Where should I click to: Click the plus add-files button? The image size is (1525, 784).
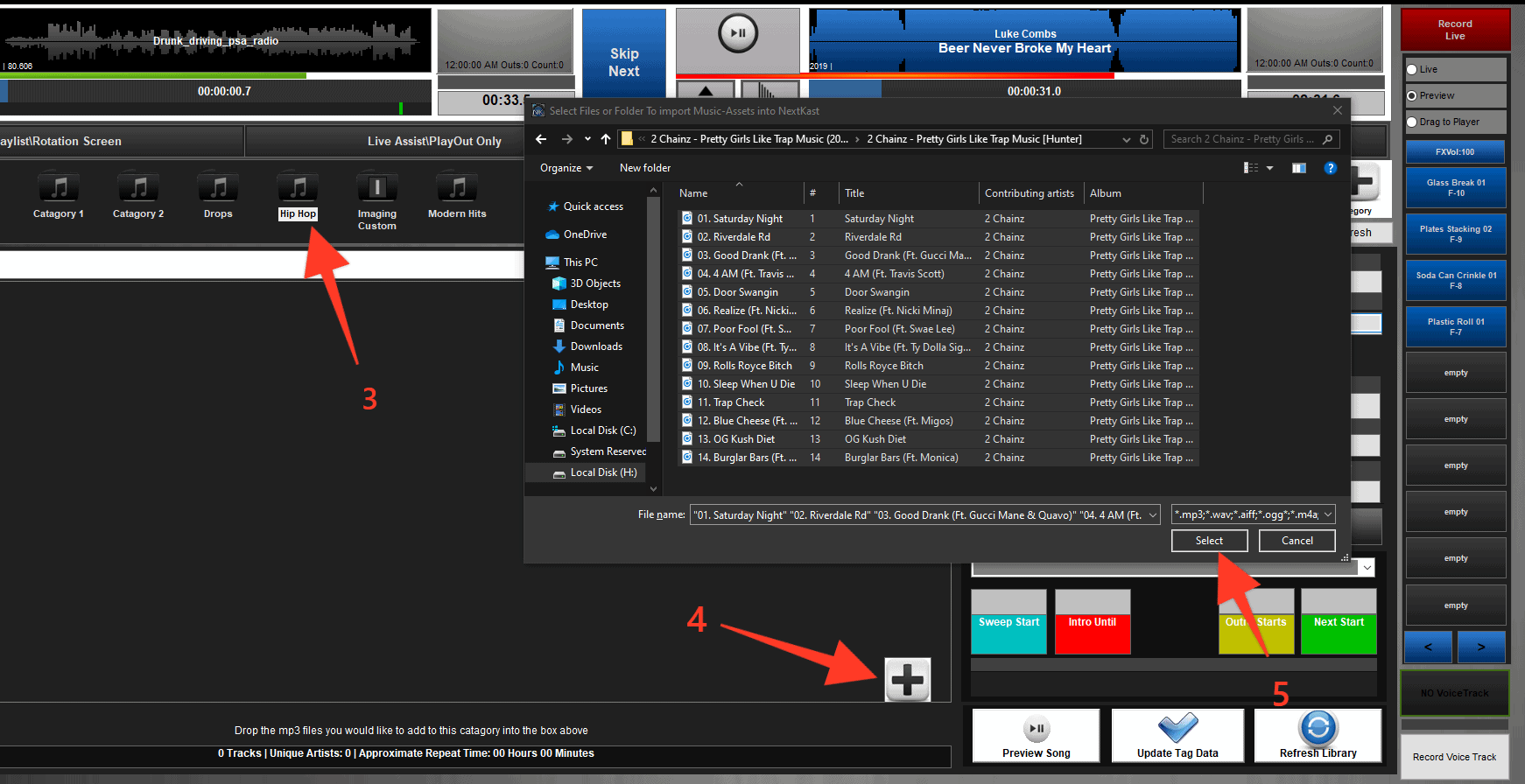[907, 680]
